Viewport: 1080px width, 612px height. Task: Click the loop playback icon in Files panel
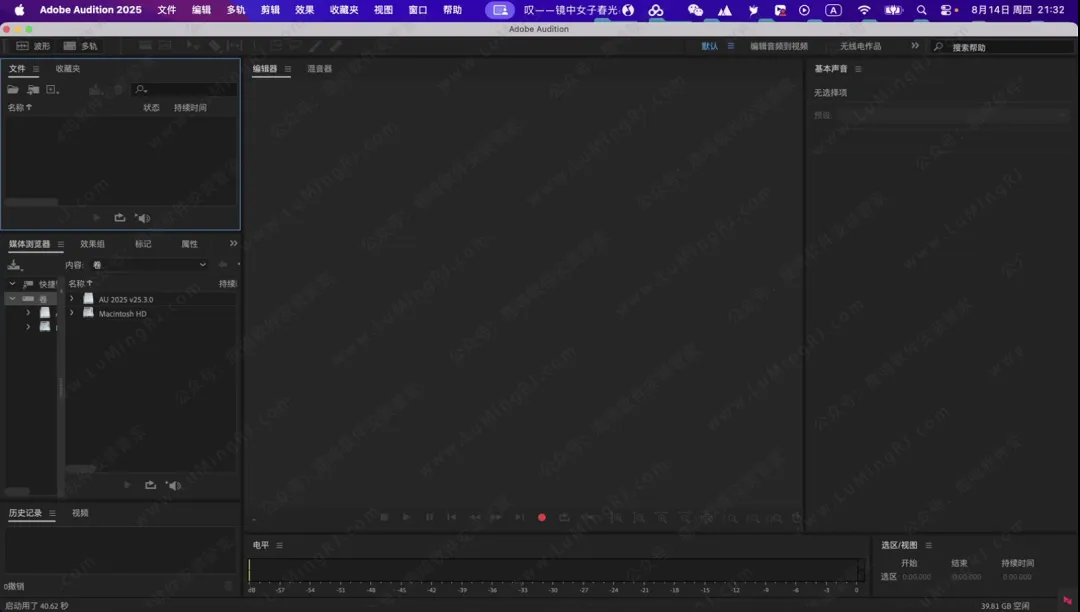point(120,218)
